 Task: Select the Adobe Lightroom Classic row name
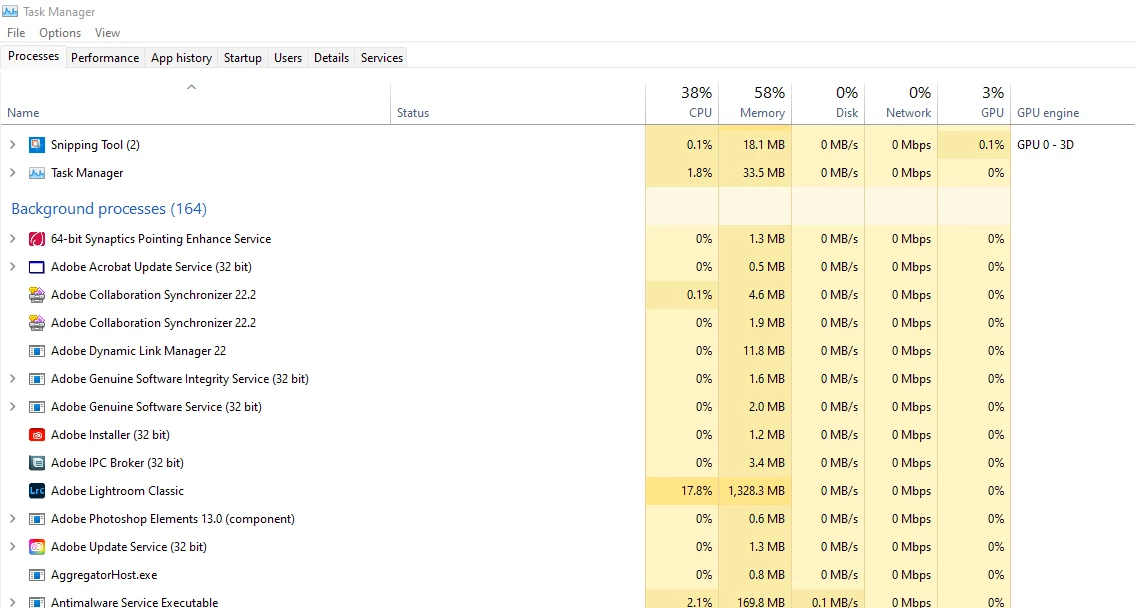(117, 491)
